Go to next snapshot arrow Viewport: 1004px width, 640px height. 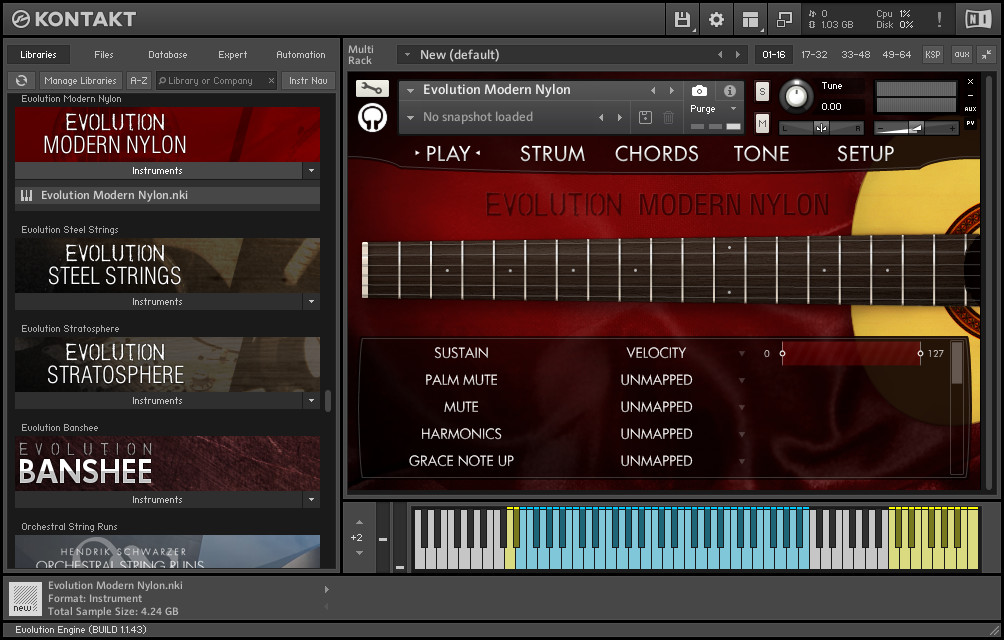coord(620,117)
